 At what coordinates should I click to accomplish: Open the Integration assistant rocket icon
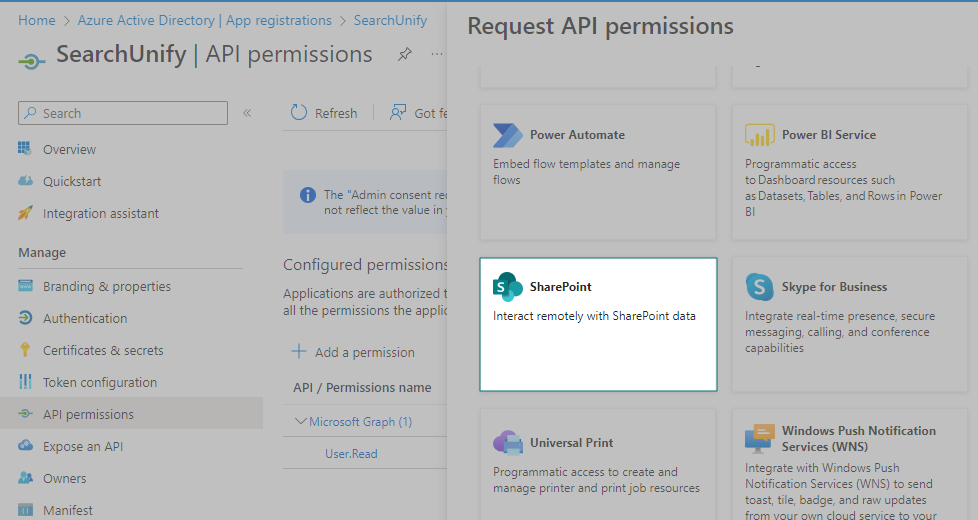[x=25, y=213]
